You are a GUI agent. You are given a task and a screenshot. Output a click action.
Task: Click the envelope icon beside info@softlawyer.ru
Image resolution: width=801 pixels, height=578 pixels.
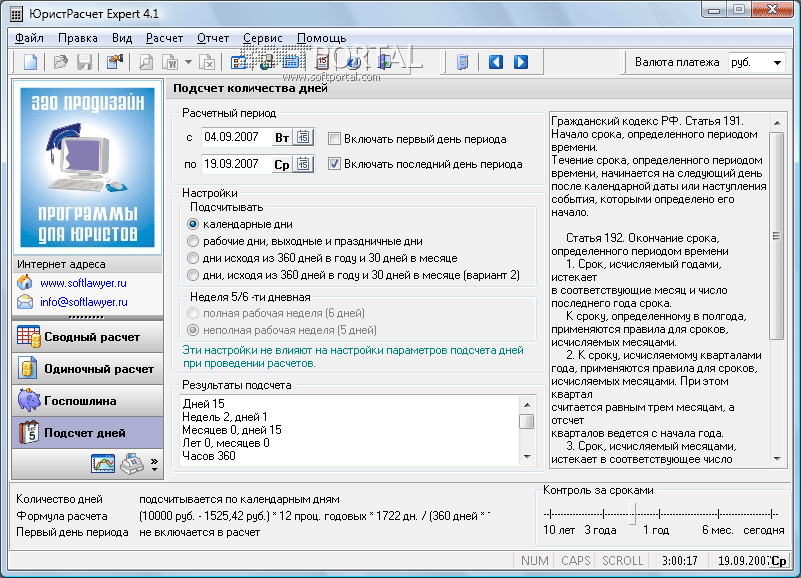click(x=25, y=302)
